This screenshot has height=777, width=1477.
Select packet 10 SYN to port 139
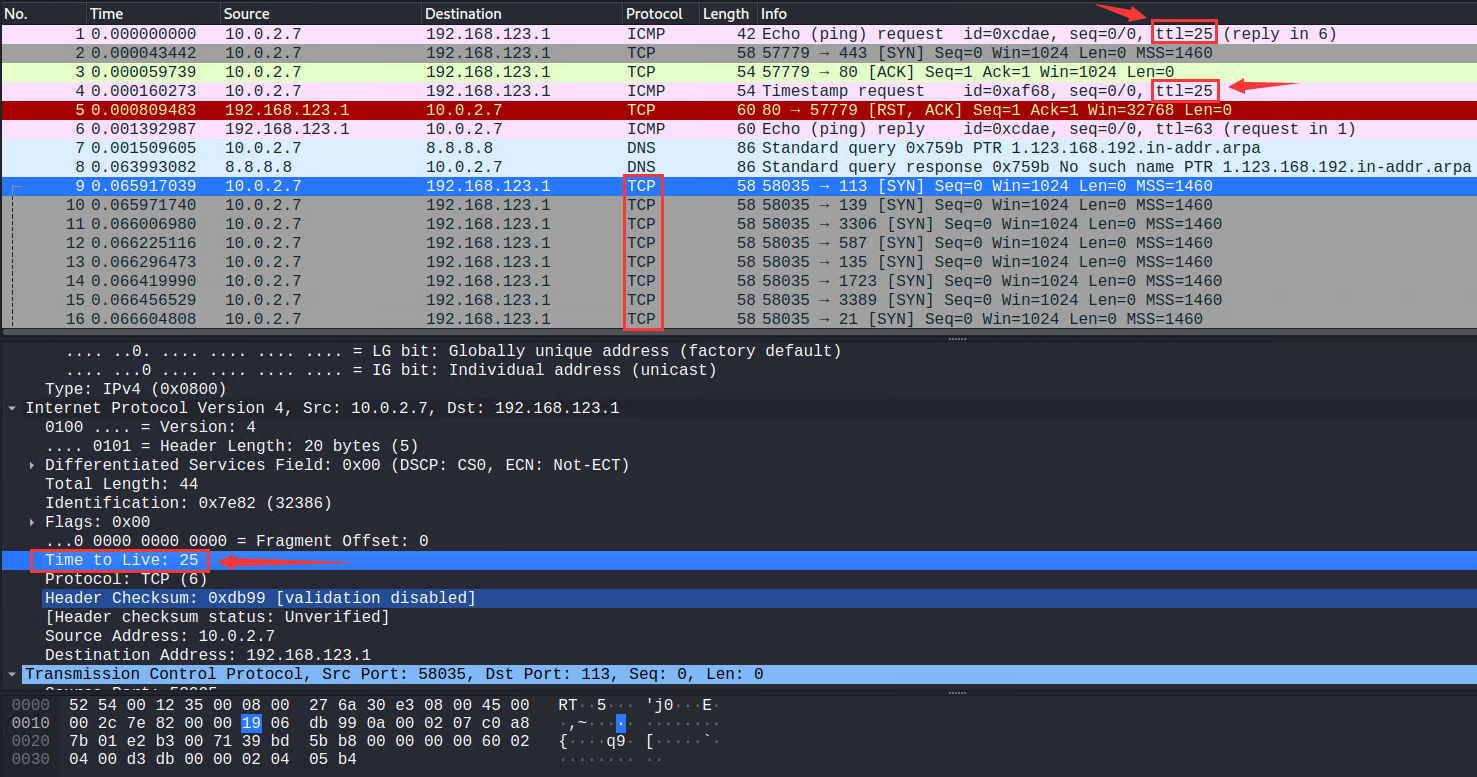(x=738, y=205)
